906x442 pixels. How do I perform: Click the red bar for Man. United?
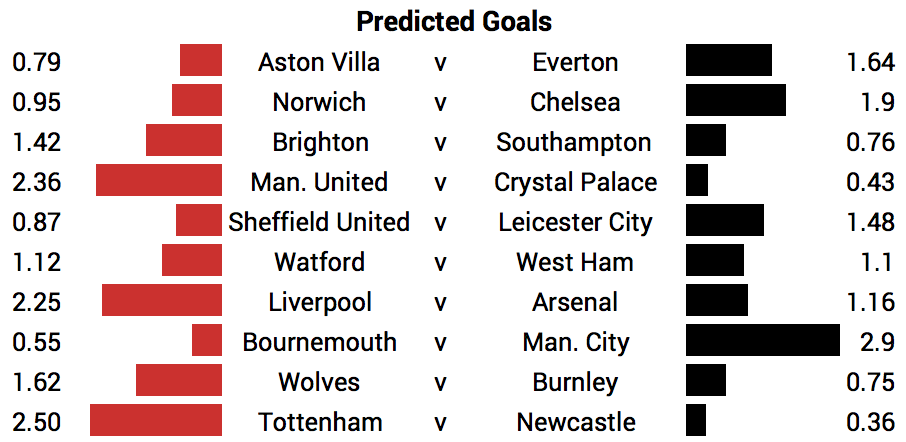point(159,180)
